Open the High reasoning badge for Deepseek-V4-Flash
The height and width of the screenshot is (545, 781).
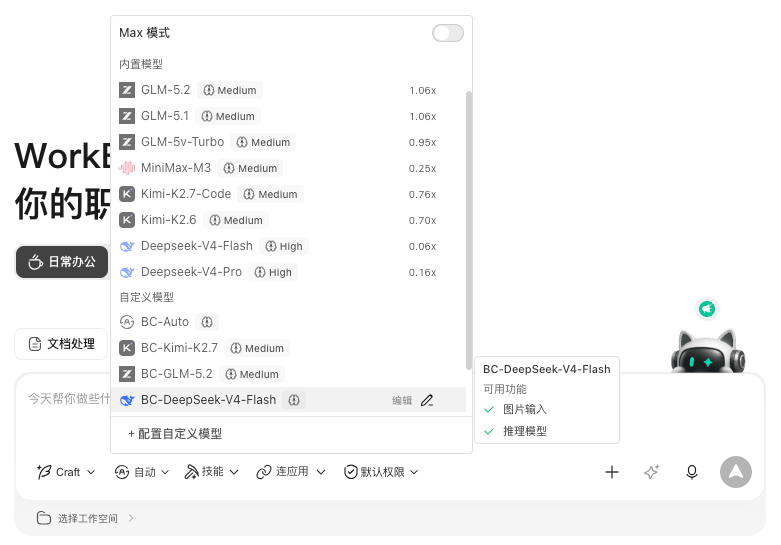[x=284, y=246]
